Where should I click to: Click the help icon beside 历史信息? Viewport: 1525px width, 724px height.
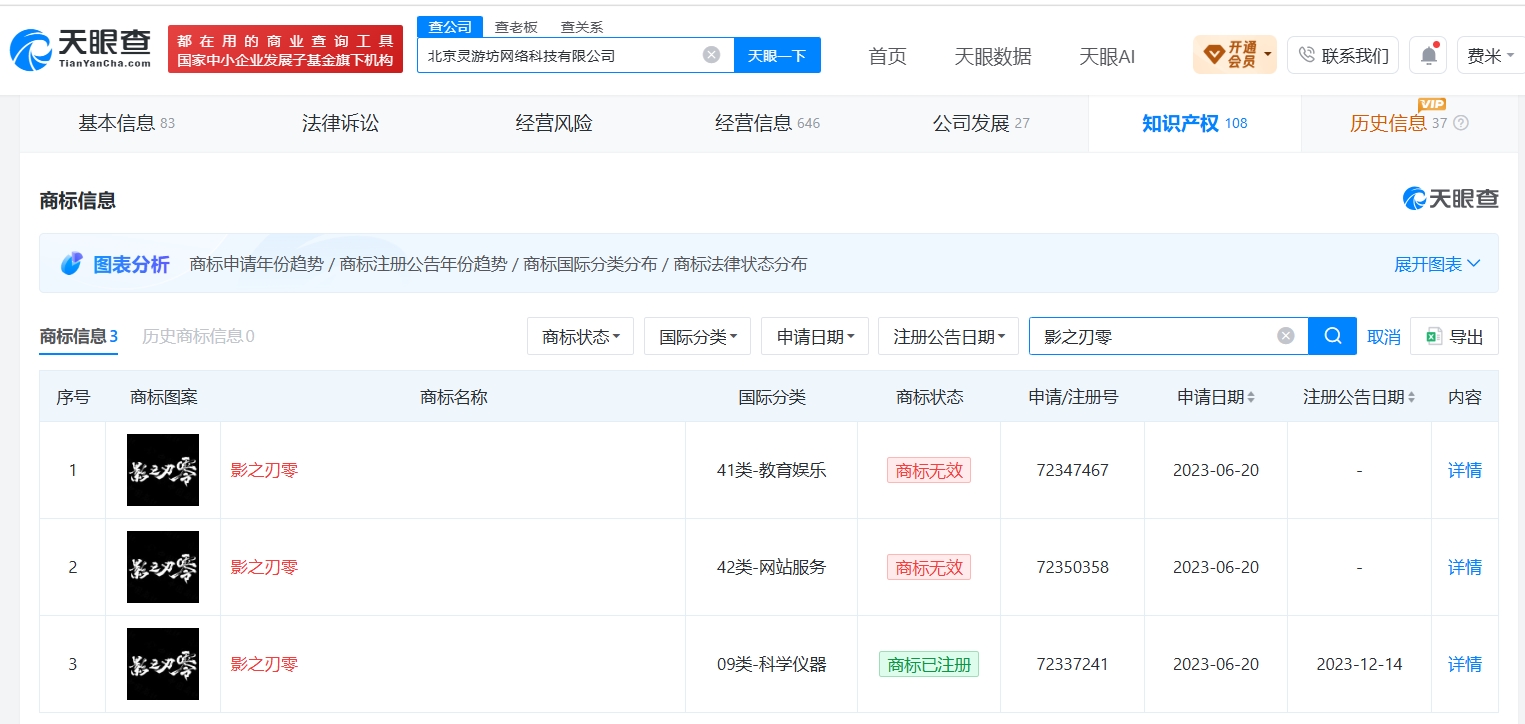tap(1461, 123)
